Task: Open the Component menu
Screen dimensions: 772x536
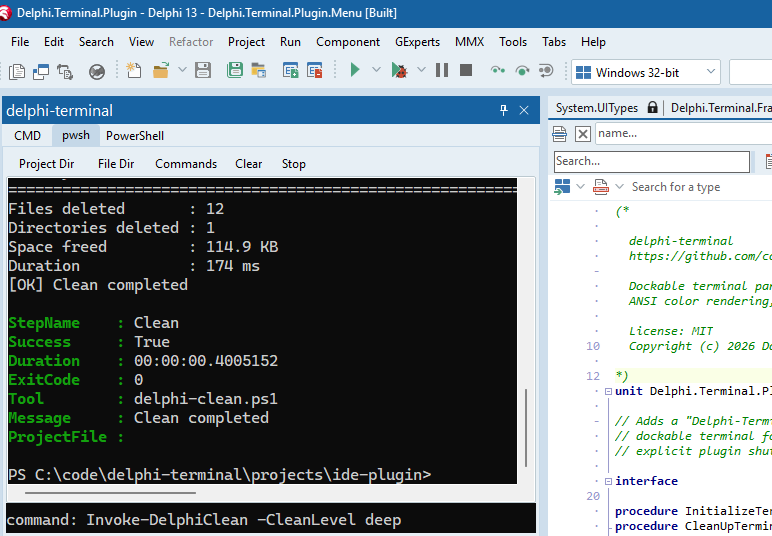Action: click(348, 42)
